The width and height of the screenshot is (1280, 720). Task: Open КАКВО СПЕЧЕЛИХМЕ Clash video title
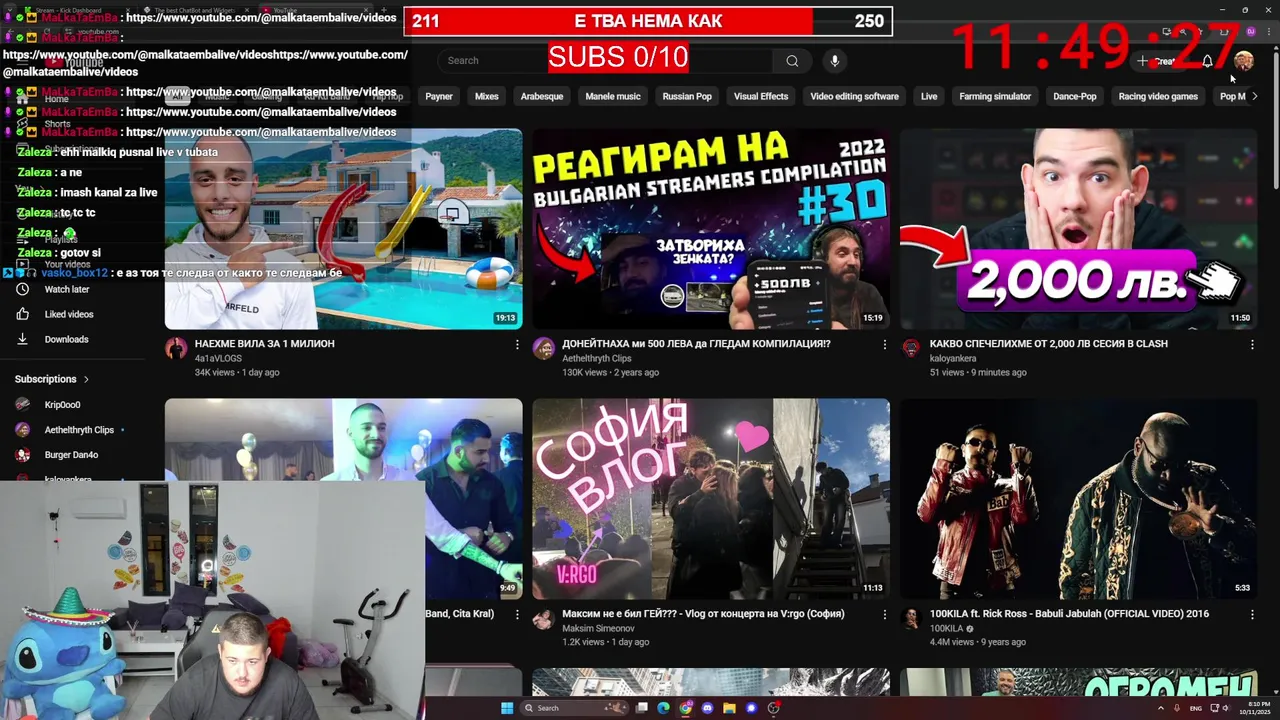(1048, 344)
